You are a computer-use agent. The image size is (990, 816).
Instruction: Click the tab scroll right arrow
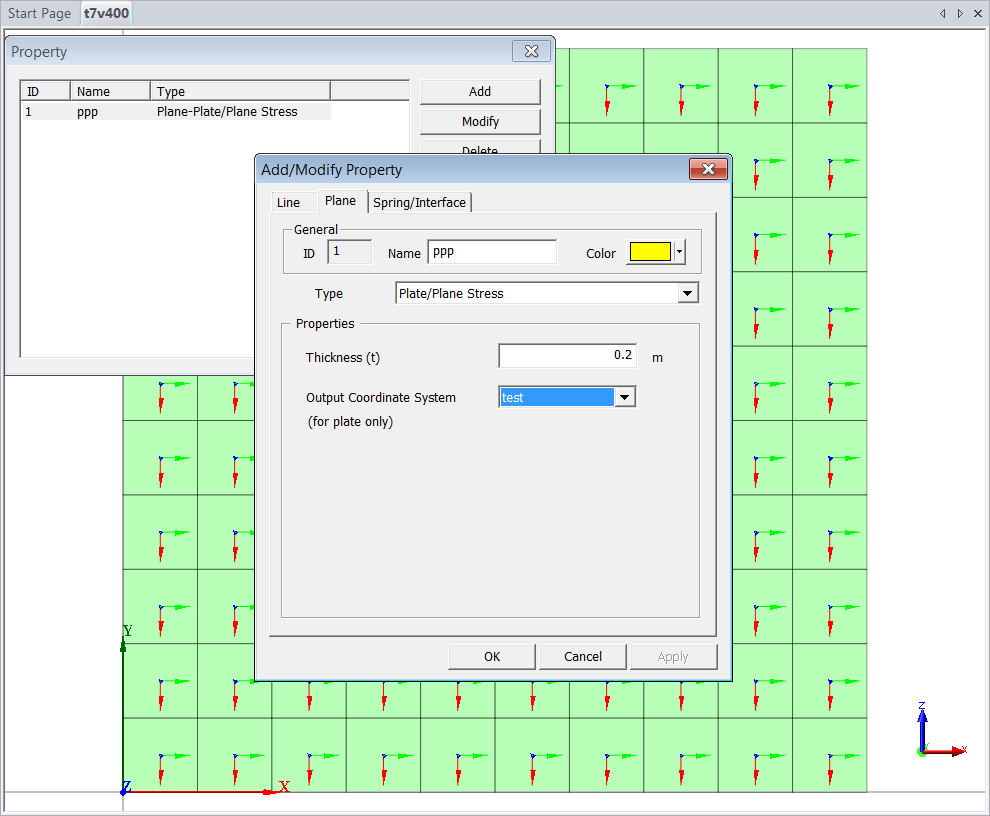click(960, 14)
